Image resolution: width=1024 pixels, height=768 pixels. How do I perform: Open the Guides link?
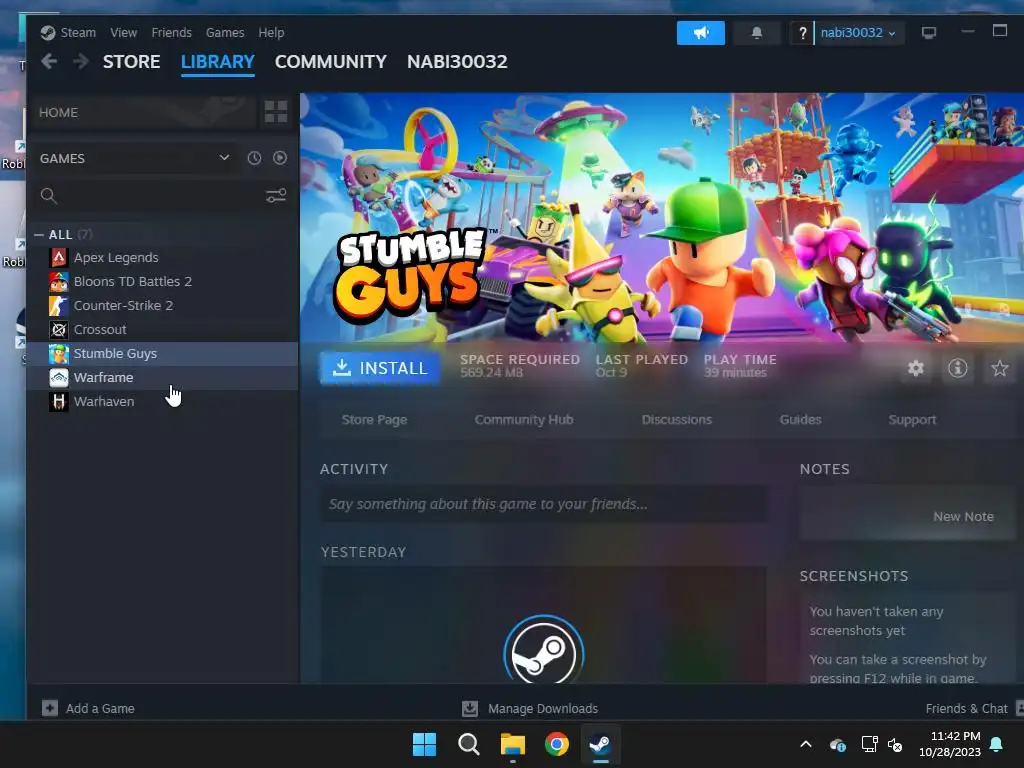800,420
